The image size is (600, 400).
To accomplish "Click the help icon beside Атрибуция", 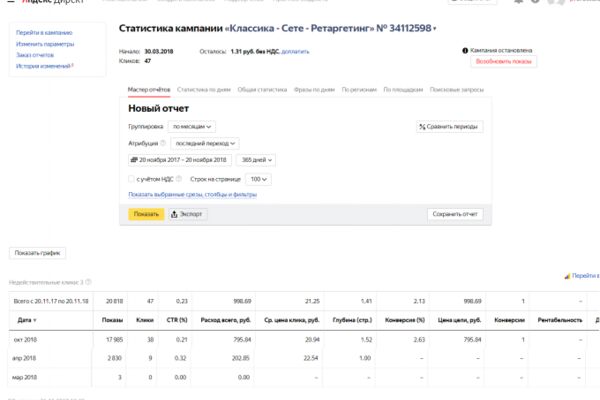I will pos(163,143).
